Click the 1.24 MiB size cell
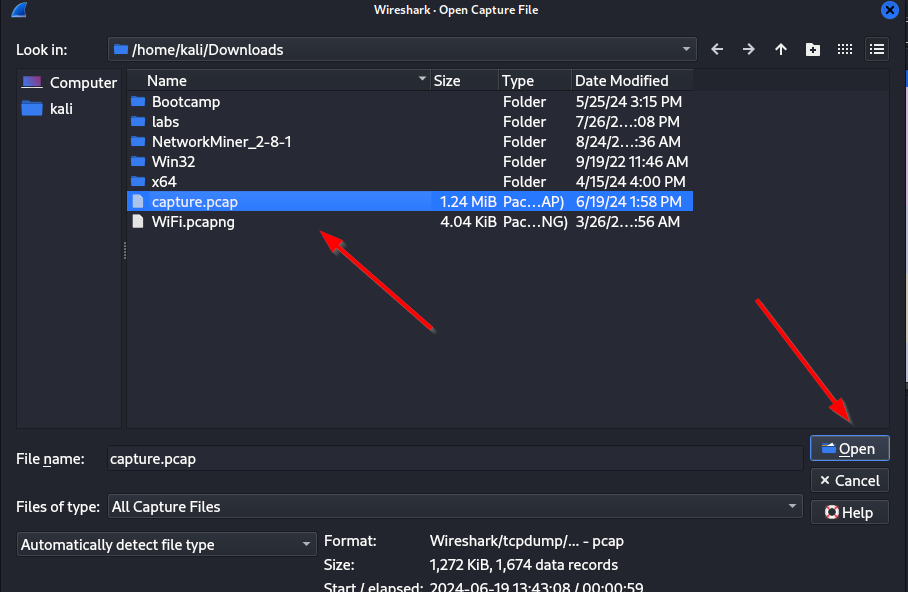The height and width of the screenshot is (592, 908). pos(468,202)
